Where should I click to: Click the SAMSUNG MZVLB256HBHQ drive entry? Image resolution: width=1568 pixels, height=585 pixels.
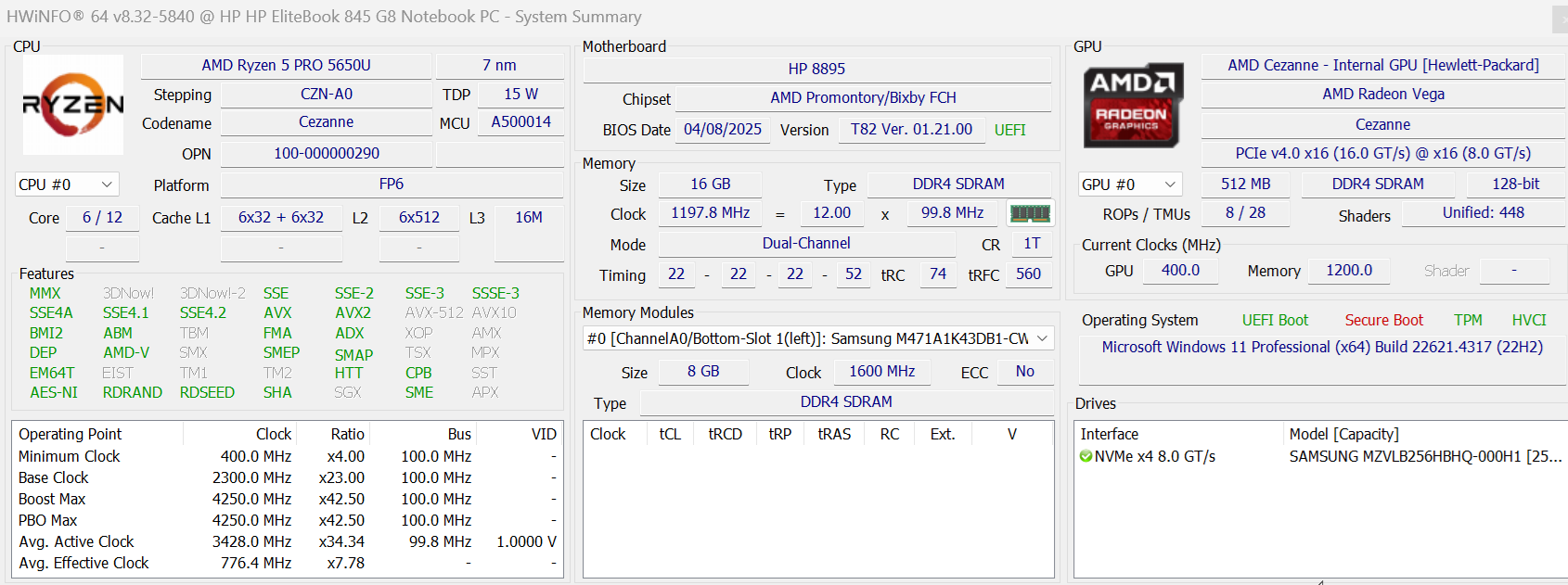[1424, 456]
